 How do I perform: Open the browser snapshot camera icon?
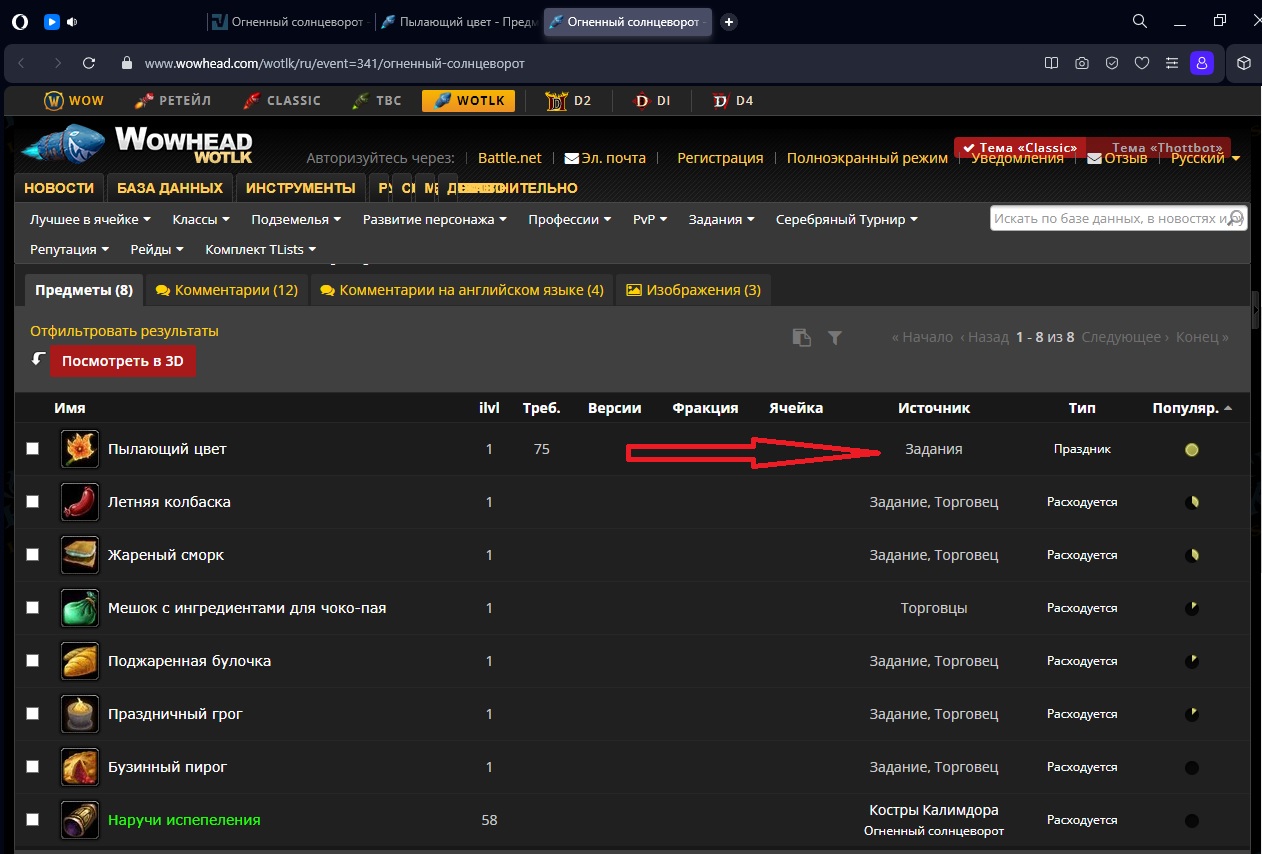point(1081,63)
